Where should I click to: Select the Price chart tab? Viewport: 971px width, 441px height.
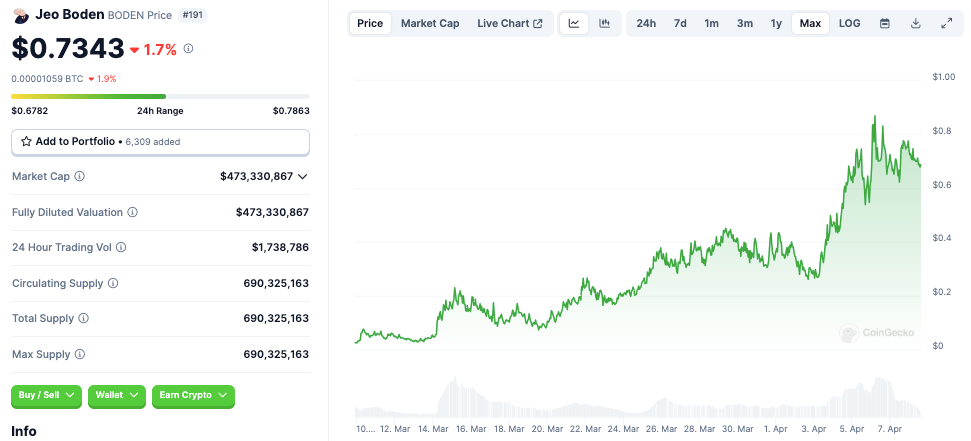coord(370,24)
